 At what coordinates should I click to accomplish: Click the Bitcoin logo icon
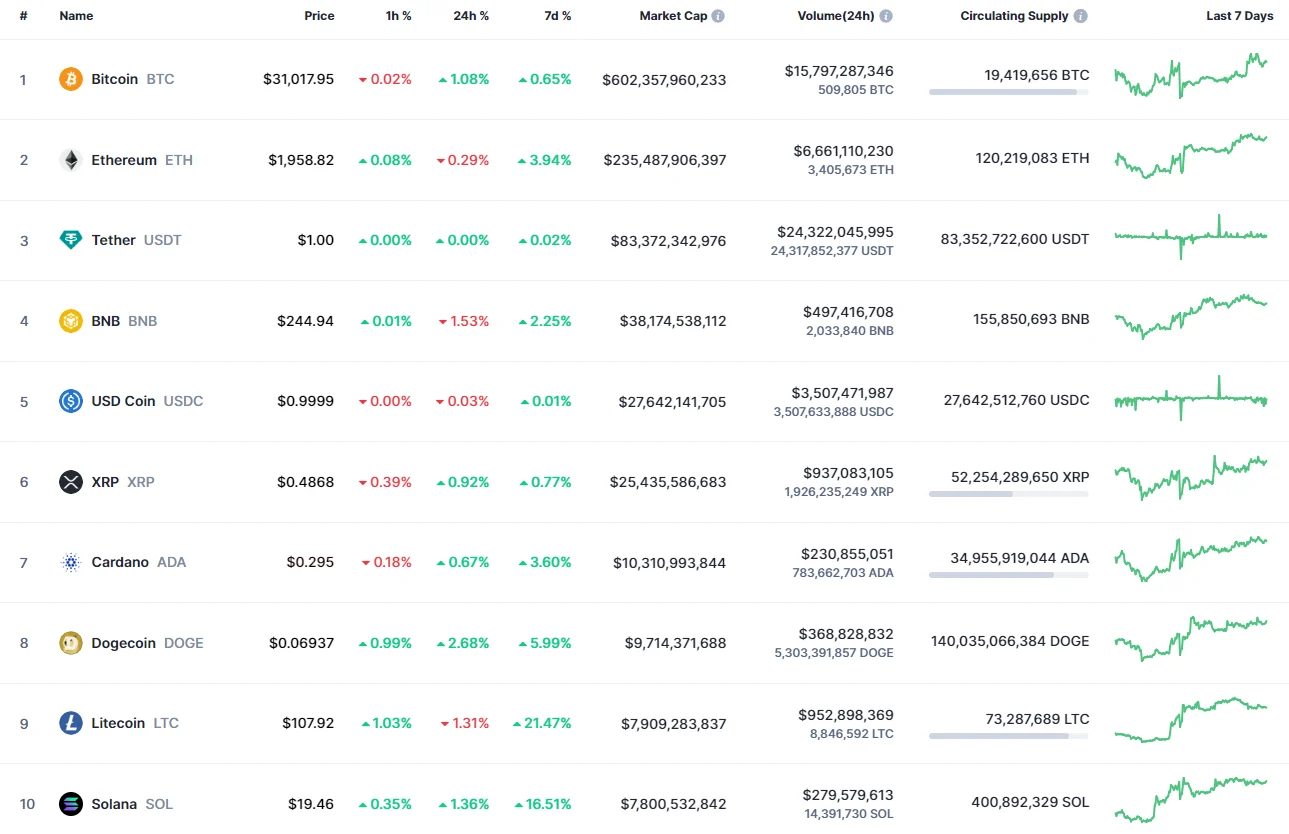[70, 79]
